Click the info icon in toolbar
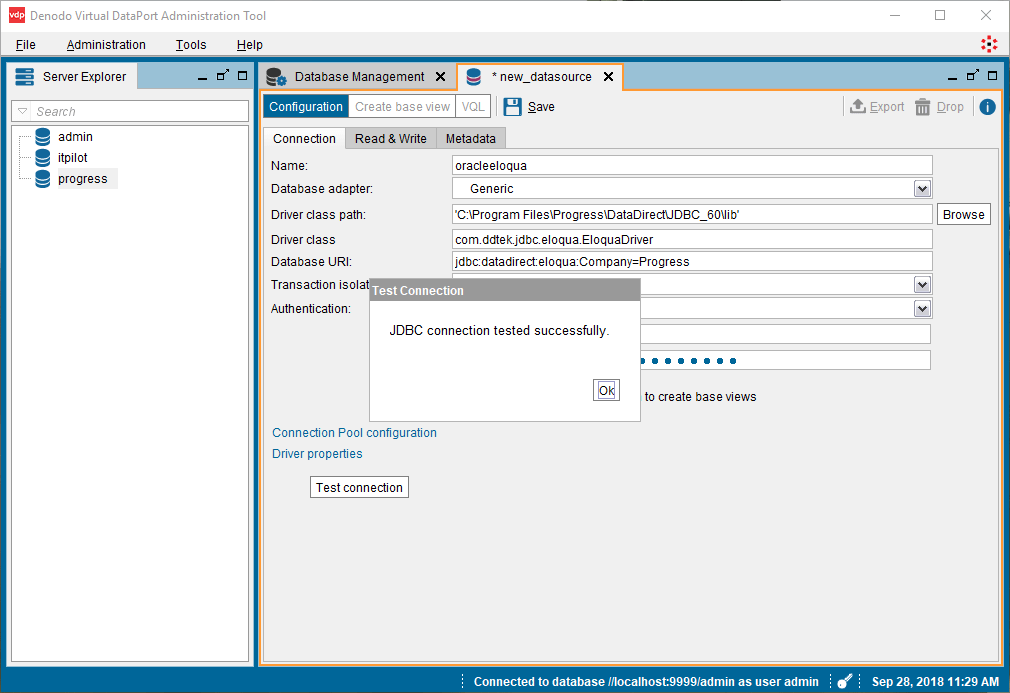The image size is (1010, 693). [987, 107]
